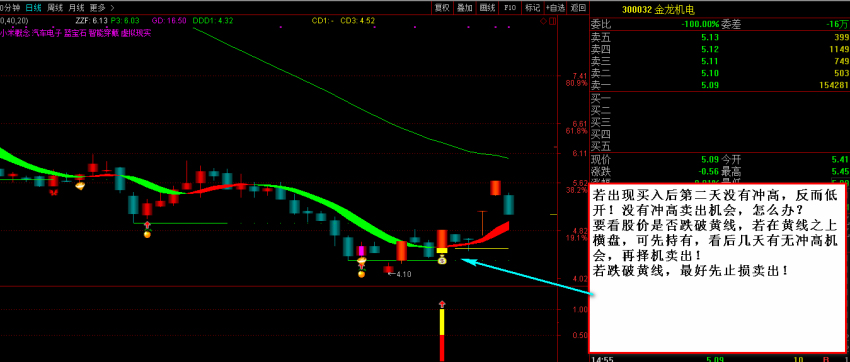Open F10 company information
This screenshot has width=850, height=362.
tap(510, 8)
